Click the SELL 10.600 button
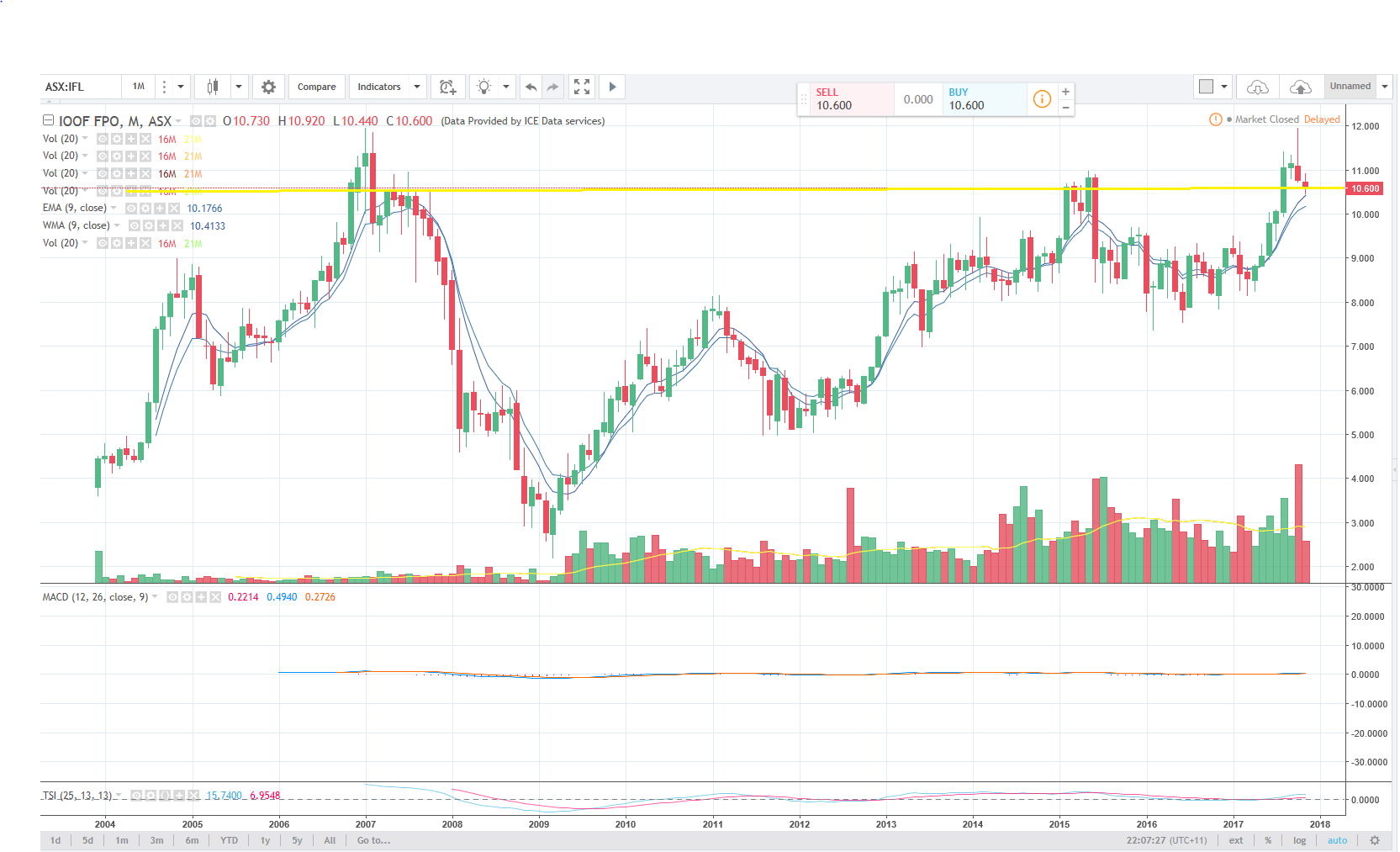Image resolution: width=1400 pixels, height=852 pixels. 852,99
